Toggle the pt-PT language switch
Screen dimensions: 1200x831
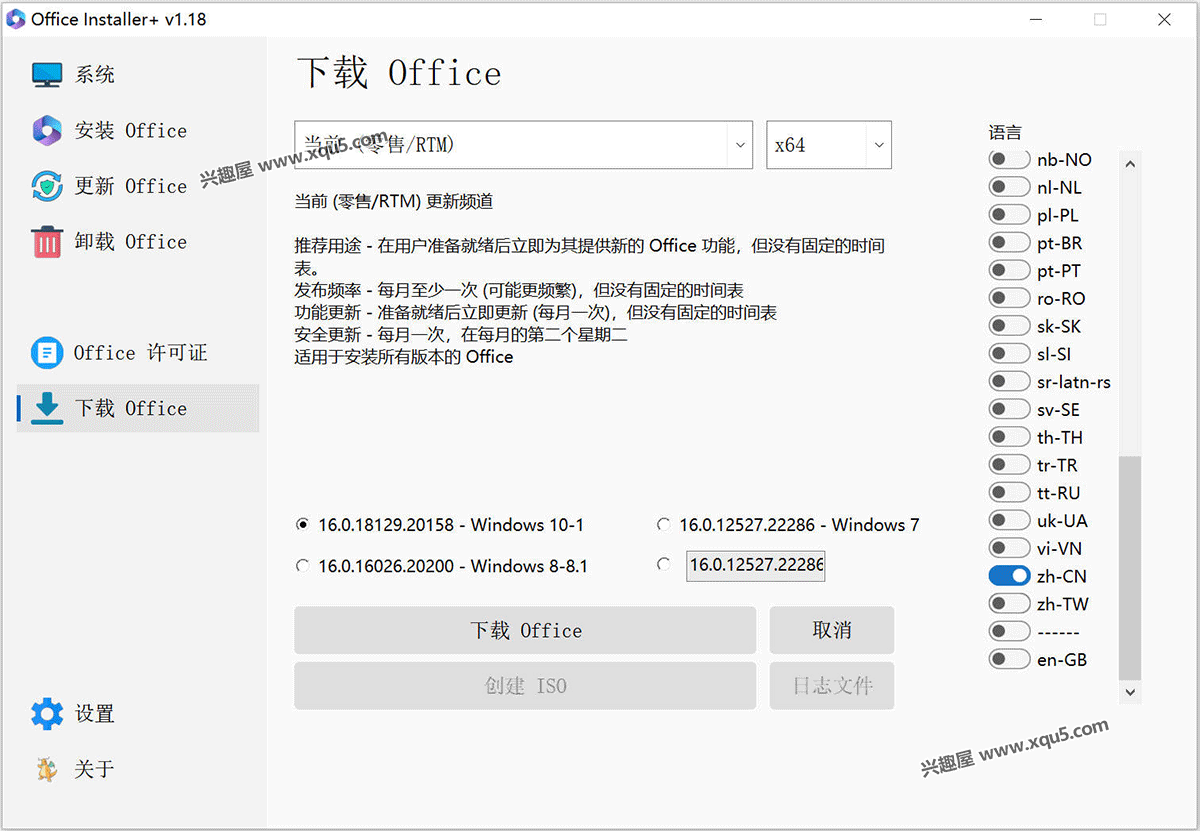1009,271
